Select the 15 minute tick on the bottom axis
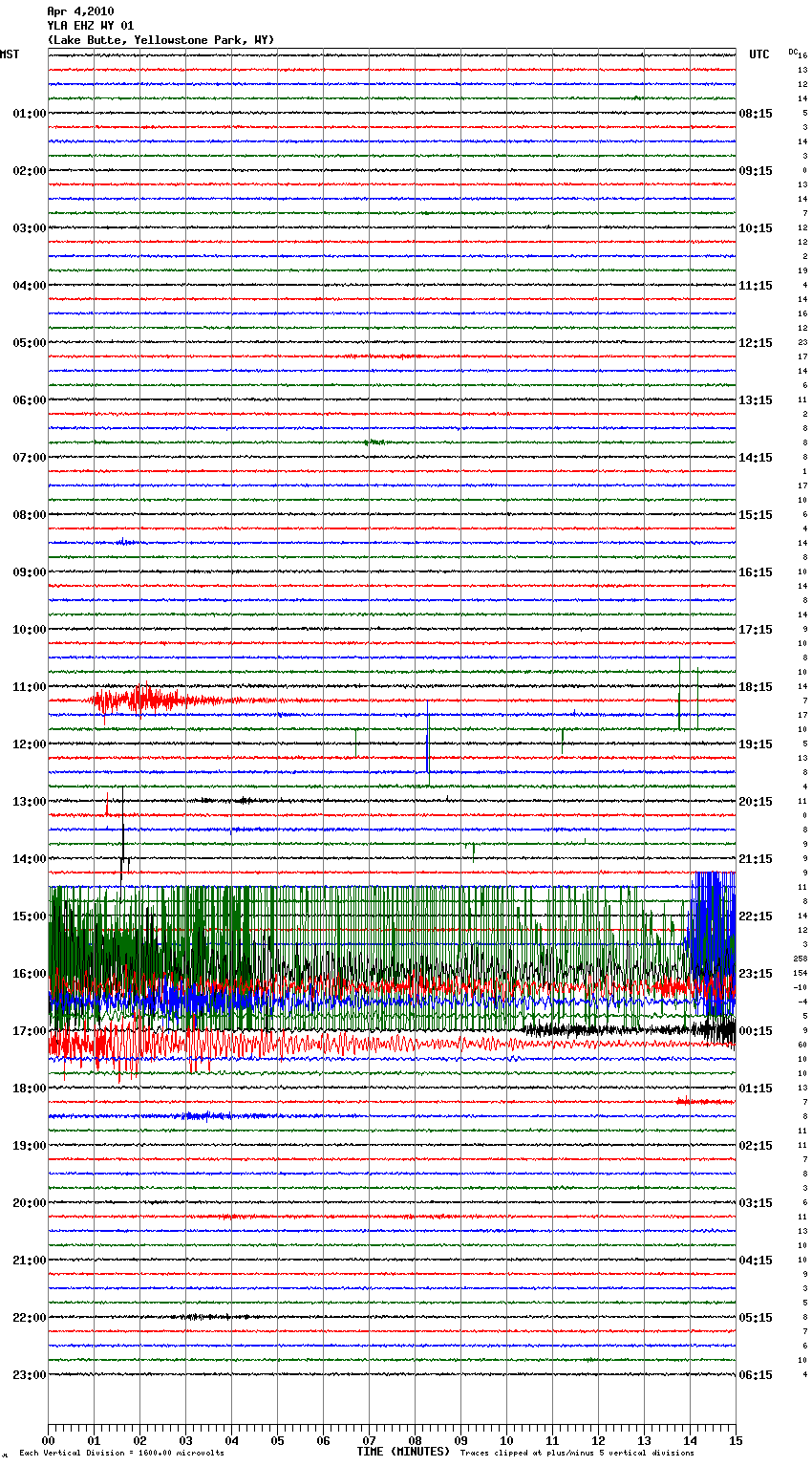This screenshot has width=812, height=1466. click(x=736, y=1440)
